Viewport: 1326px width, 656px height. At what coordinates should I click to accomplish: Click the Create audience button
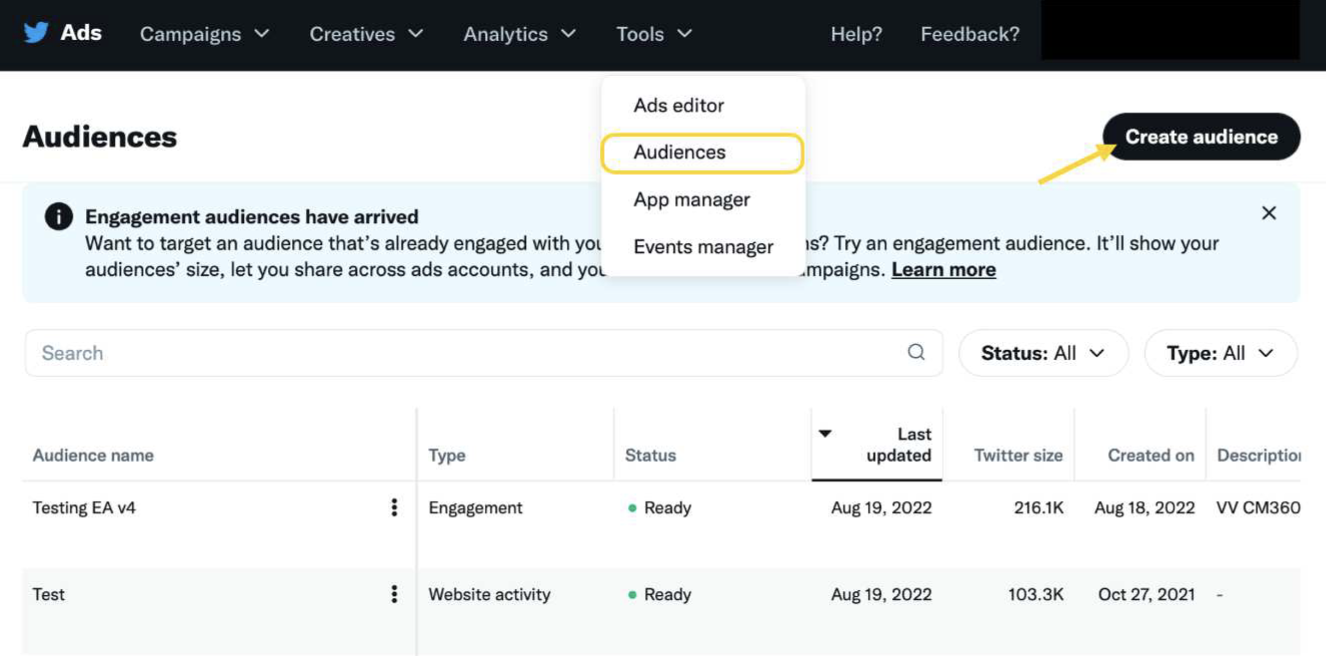(1201, 137)
